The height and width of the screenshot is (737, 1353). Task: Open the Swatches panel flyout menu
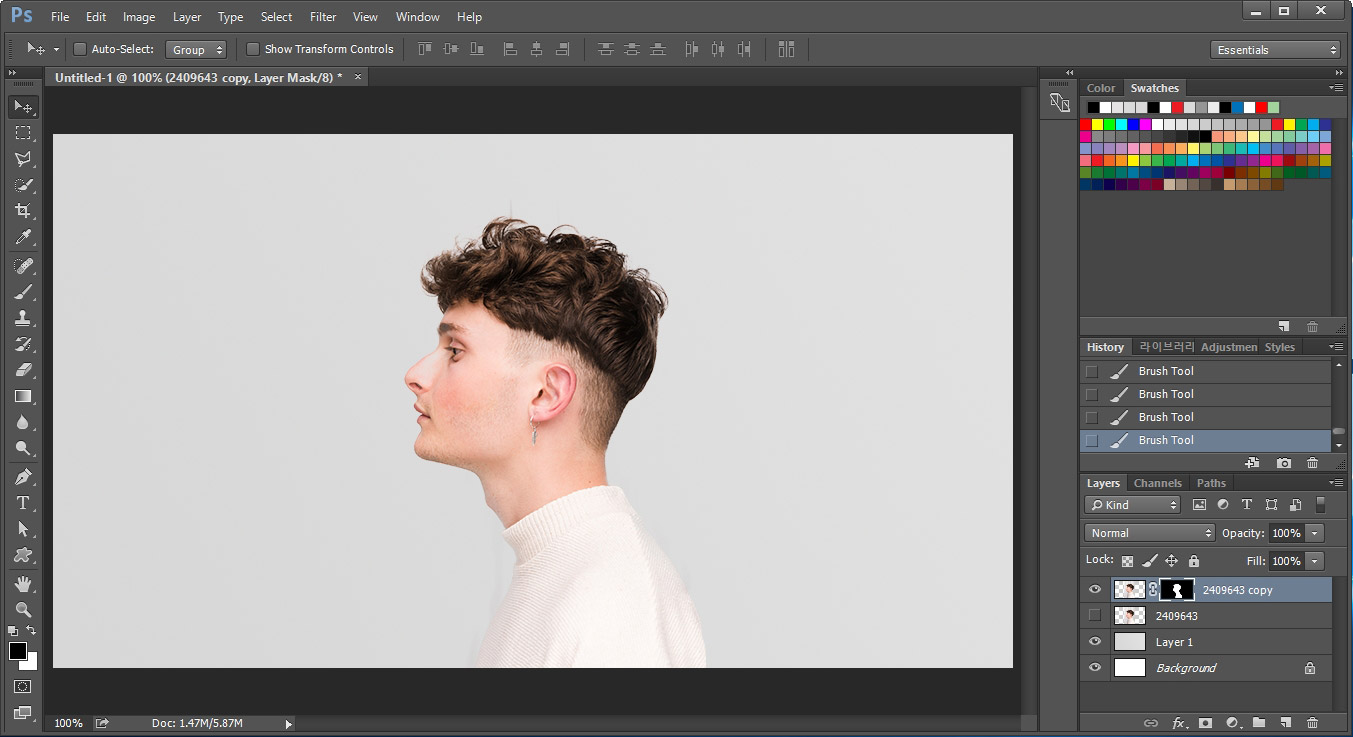[x=1336, y=88]
